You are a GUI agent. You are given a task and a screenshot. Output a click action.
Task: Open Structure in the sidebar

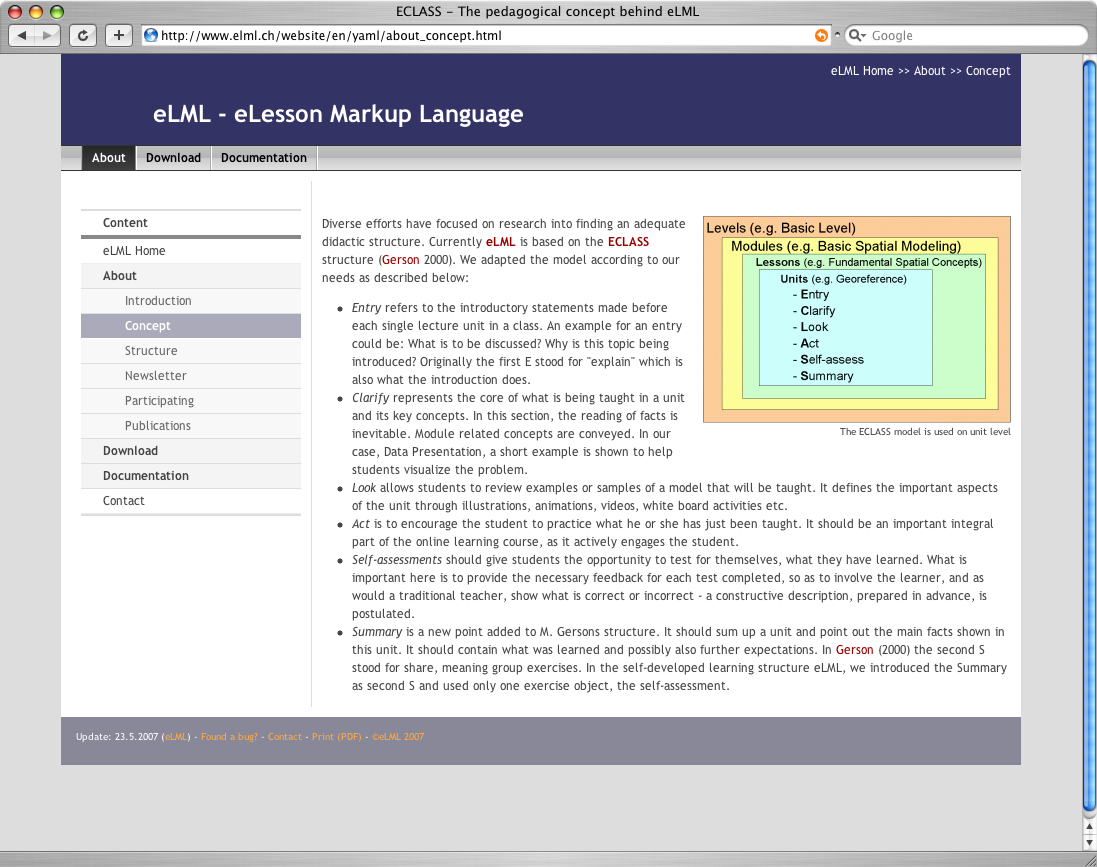(191, 351)
